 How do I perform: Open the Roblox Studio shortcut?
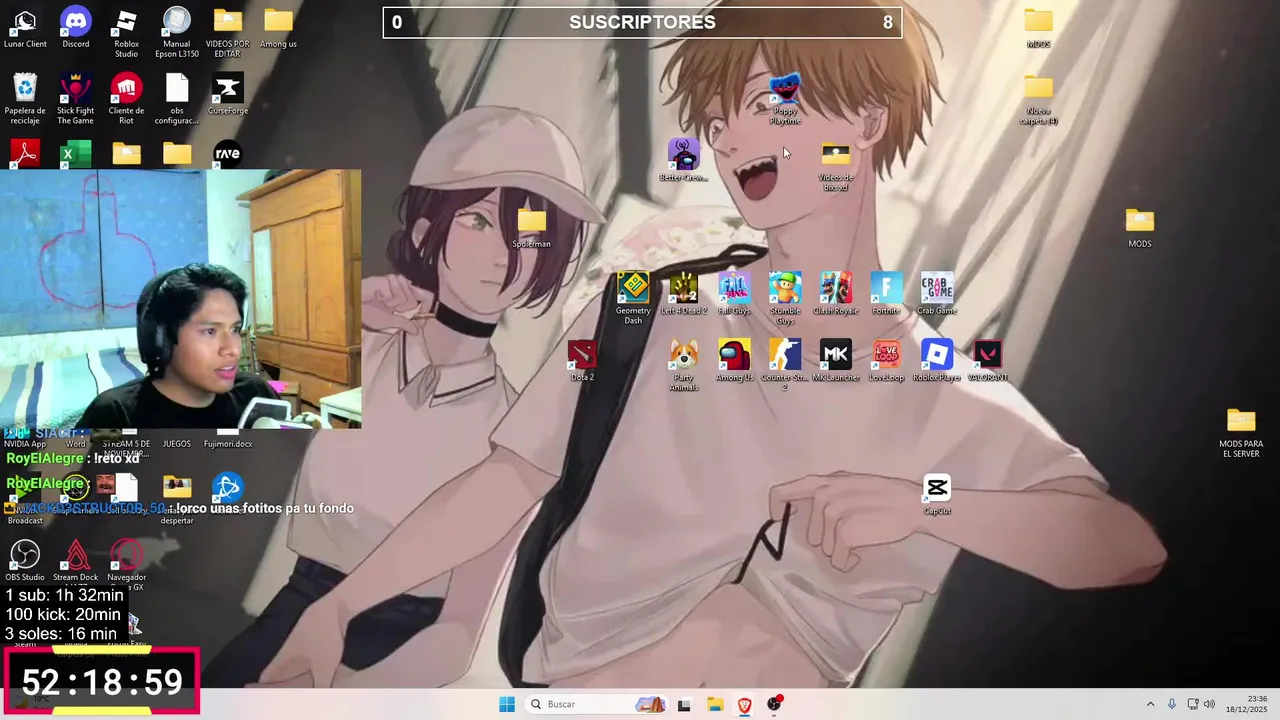pos(126,33)
